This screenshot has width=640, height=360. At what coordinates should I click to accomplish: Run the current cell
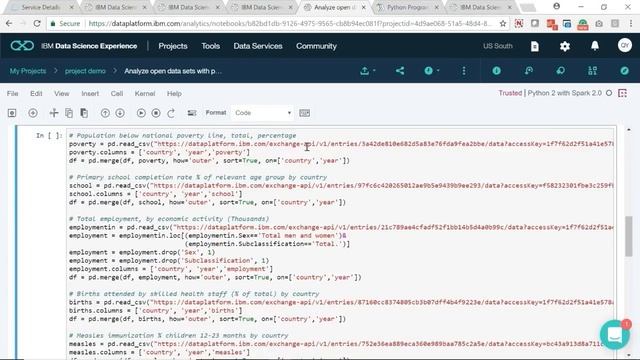click(141, 113)
